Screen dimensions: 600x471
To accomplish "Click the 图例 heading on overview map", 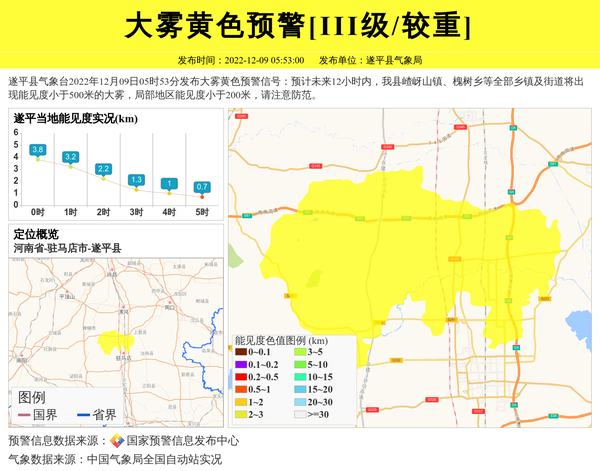I will (x=31, y=398).
